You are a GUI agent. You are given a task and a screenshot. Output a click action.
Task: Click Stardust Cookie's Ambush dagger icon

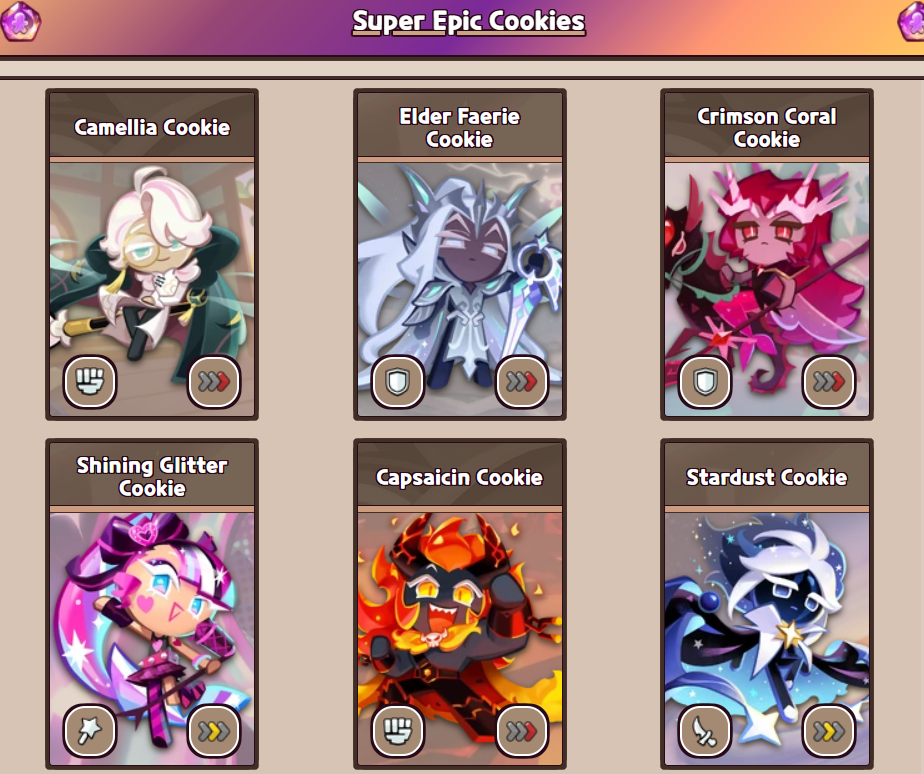(x=705, y=731)
